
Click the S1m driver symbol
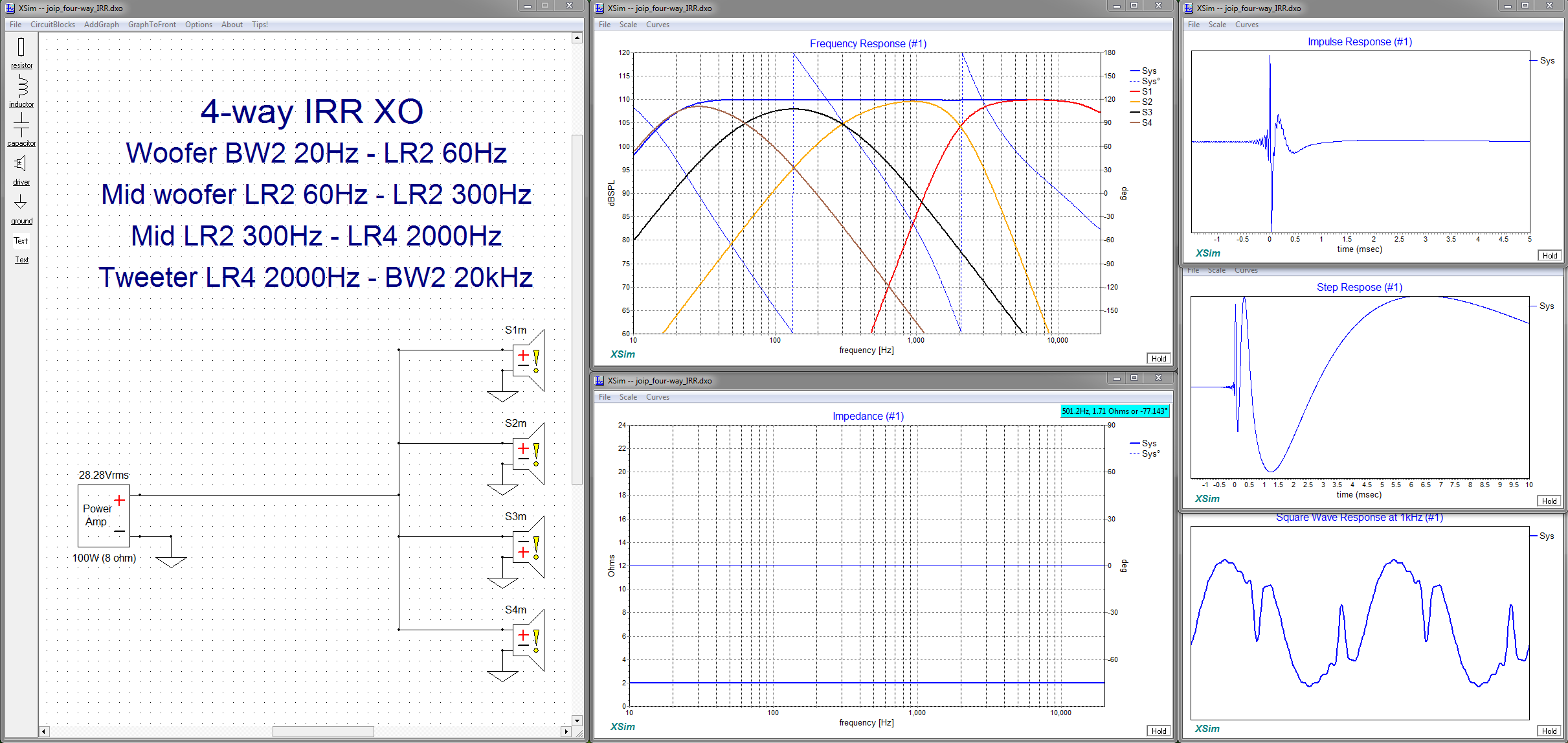pyautogui.click(x=528, y=361)
